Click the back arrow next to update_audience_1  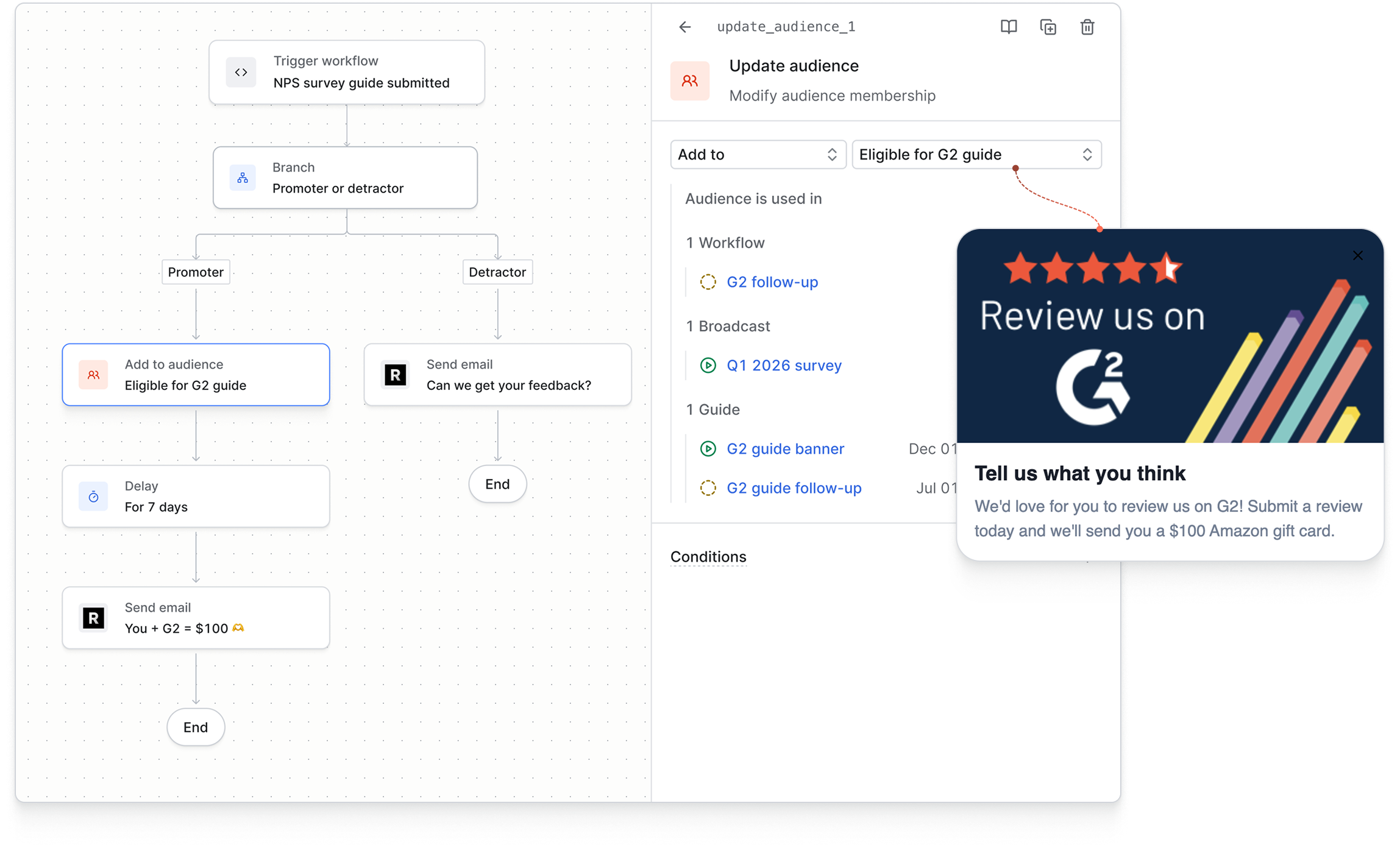pyautogui.click(x=685, y=27)
